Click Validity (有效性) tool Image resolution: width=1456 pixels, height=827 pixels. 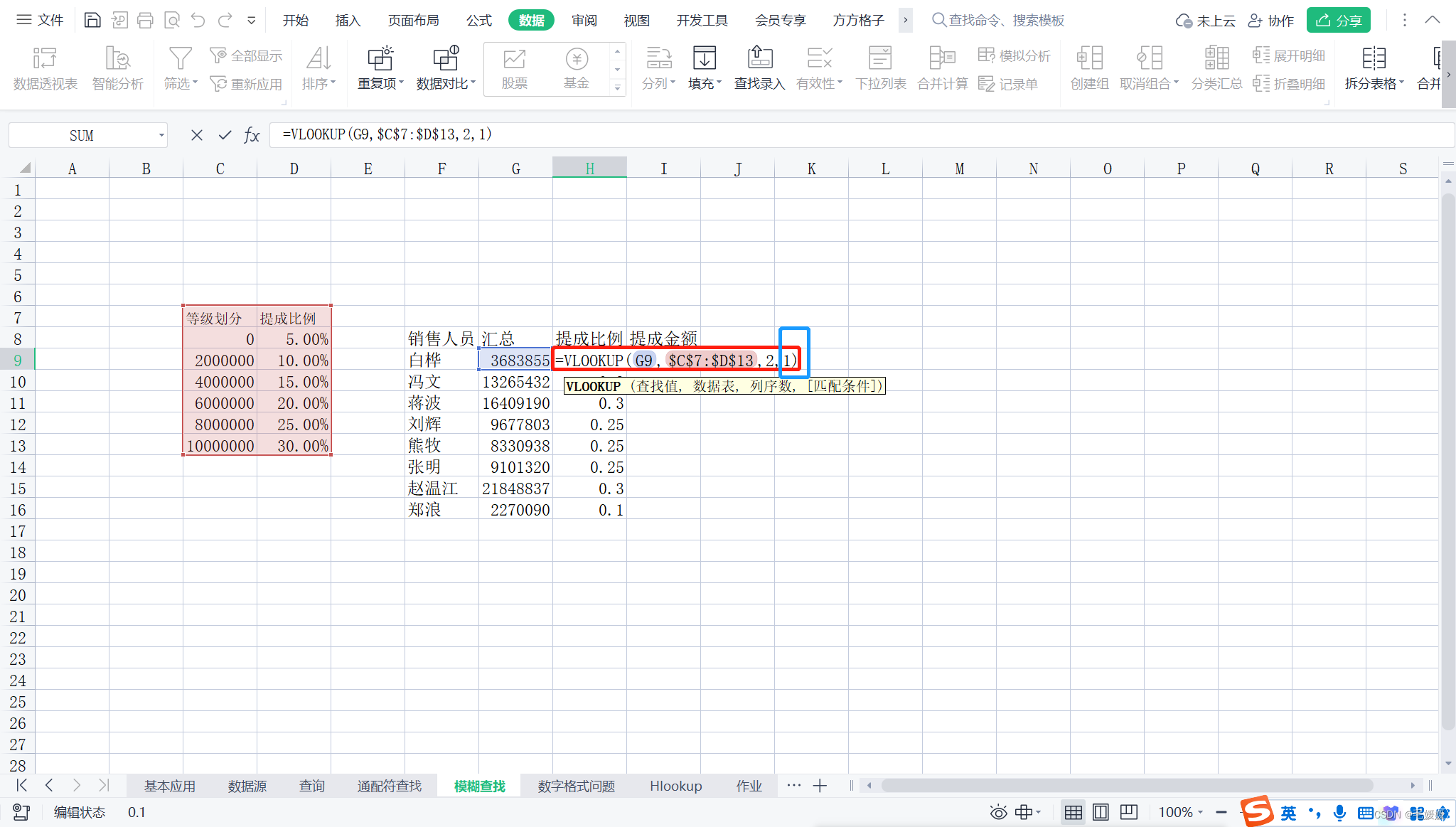[819, 68]
